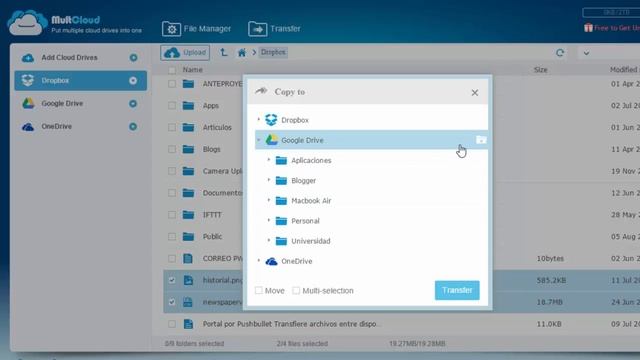Viewport: 640px width, 360px height.
Task: Select Google Drive as copy destination
Action: coord(371,140)
